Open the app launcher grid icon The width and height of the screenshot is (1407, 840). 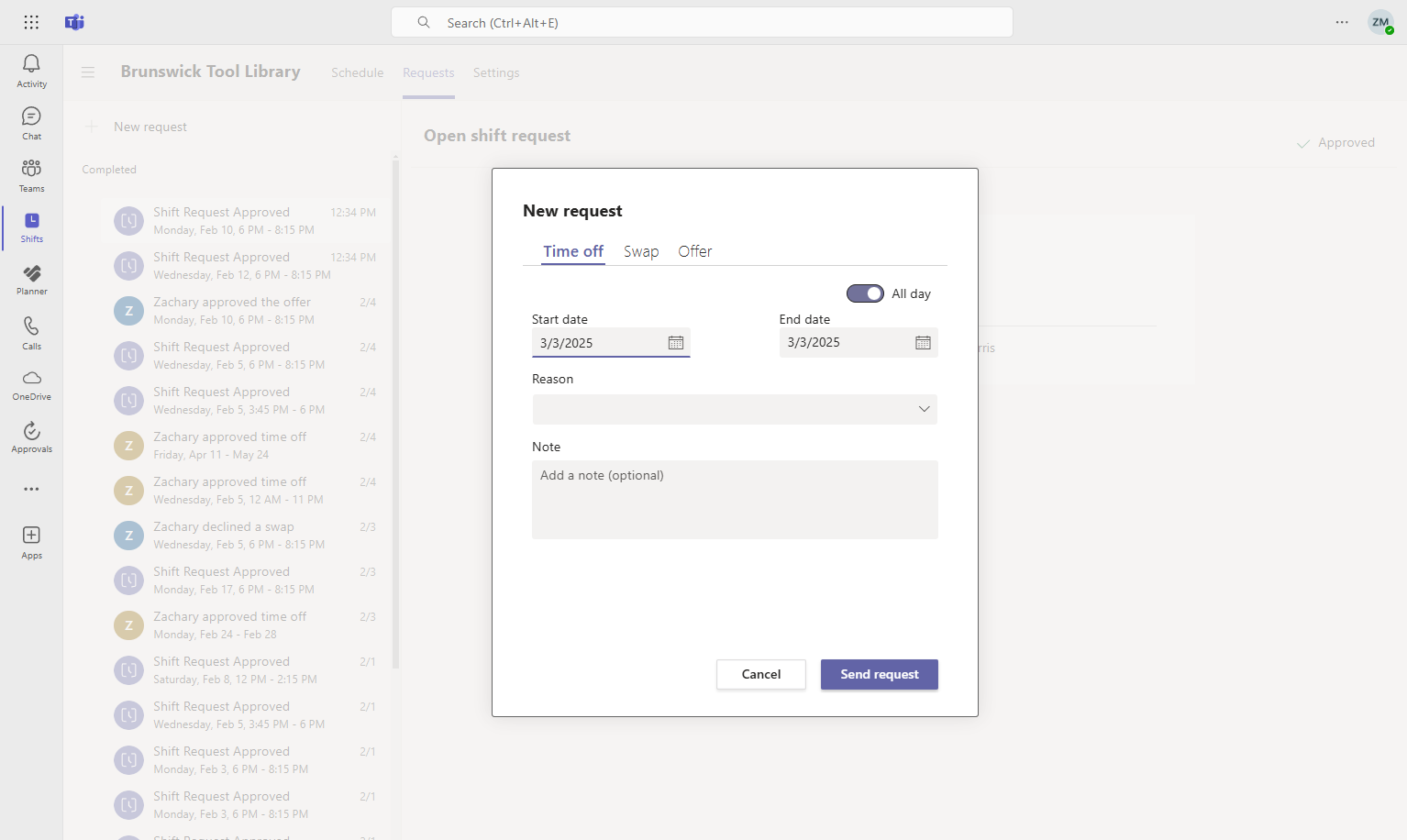pyautogui.click(x=31, y=22)
